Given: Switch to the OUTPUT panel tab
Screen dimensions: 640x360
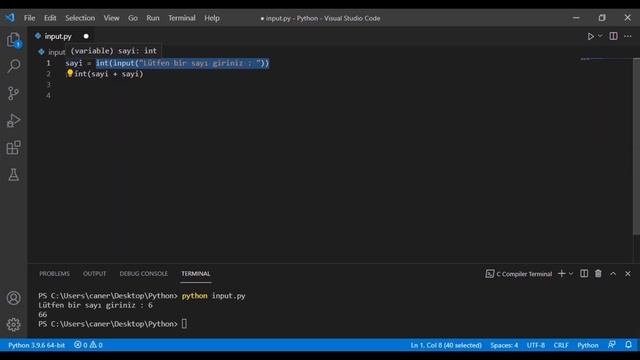Looking at the screenshot, I should [94, 273].
